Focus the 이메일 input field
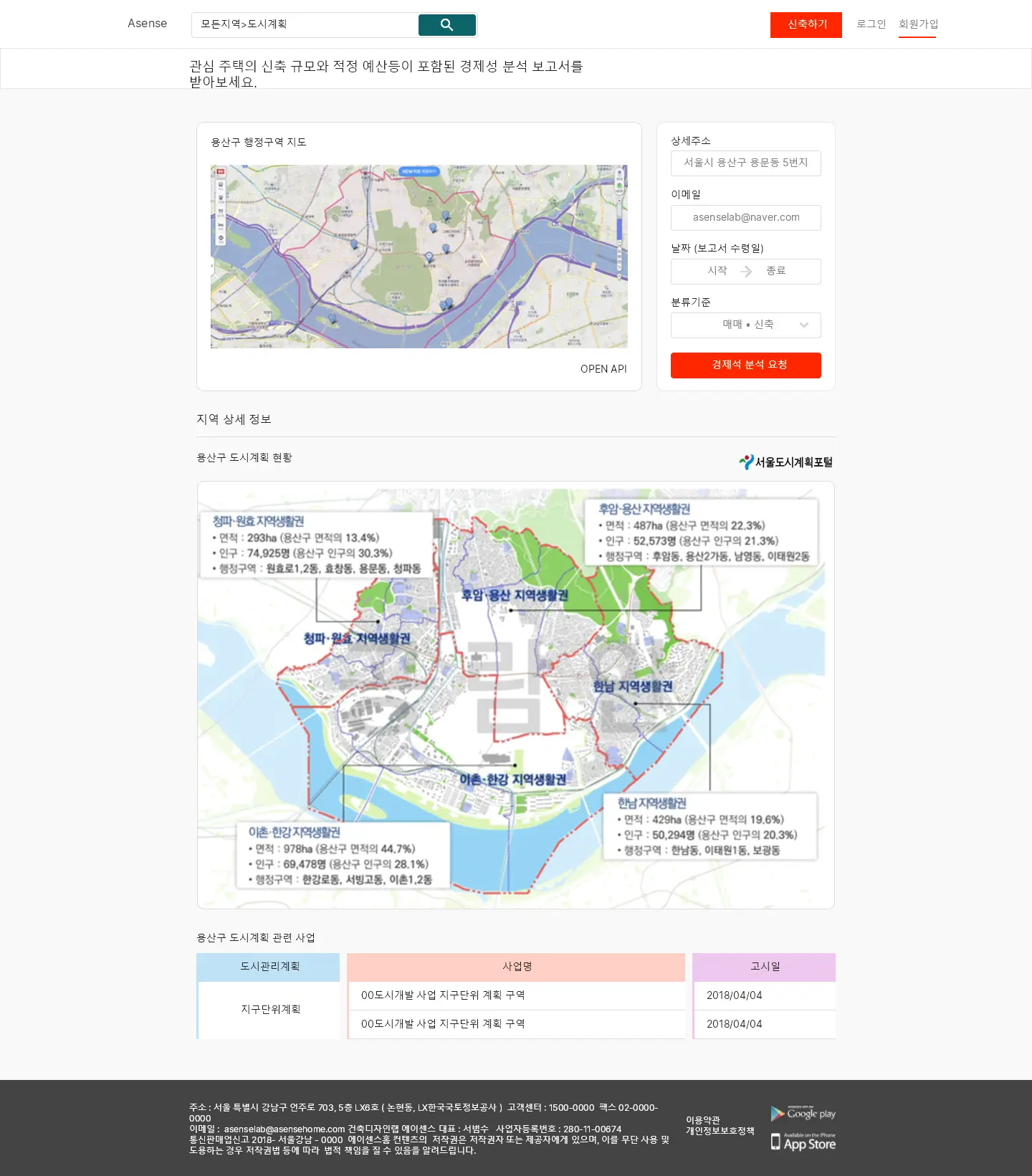The width and height of the screenshot is (1032, 1176). tap(745, 218)
